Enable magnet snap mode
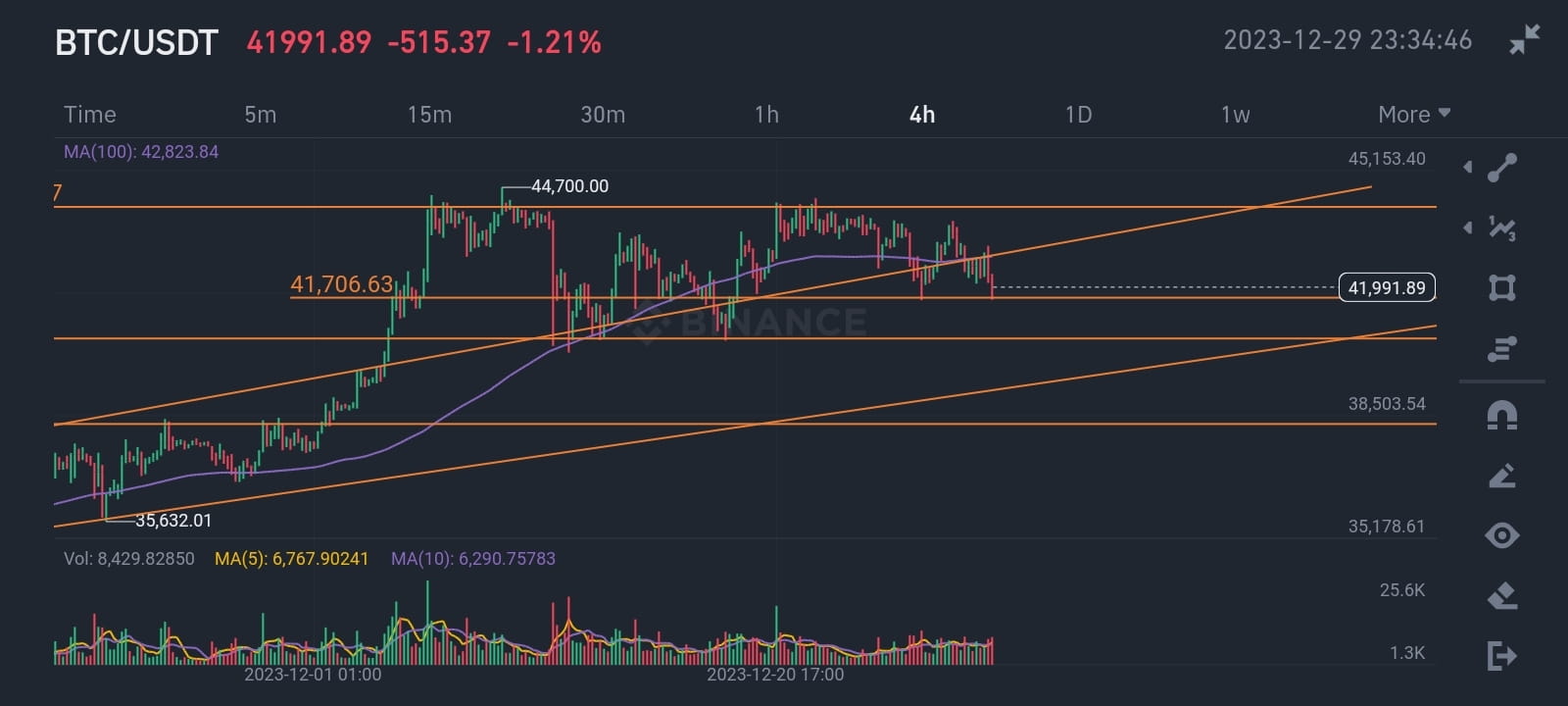This screenshot has height=706, width=1568. pos(1500,416)
